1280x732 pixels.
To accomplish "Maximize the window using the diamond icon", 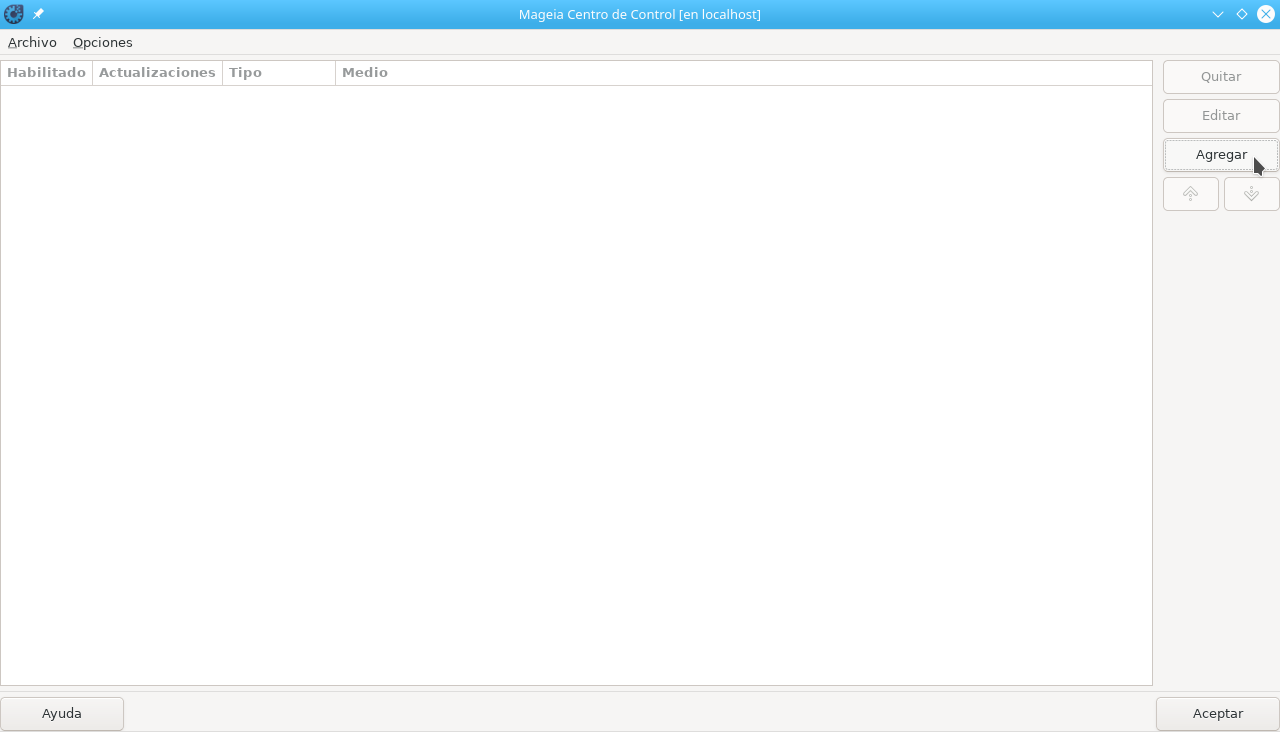I will click(1242, 14).
